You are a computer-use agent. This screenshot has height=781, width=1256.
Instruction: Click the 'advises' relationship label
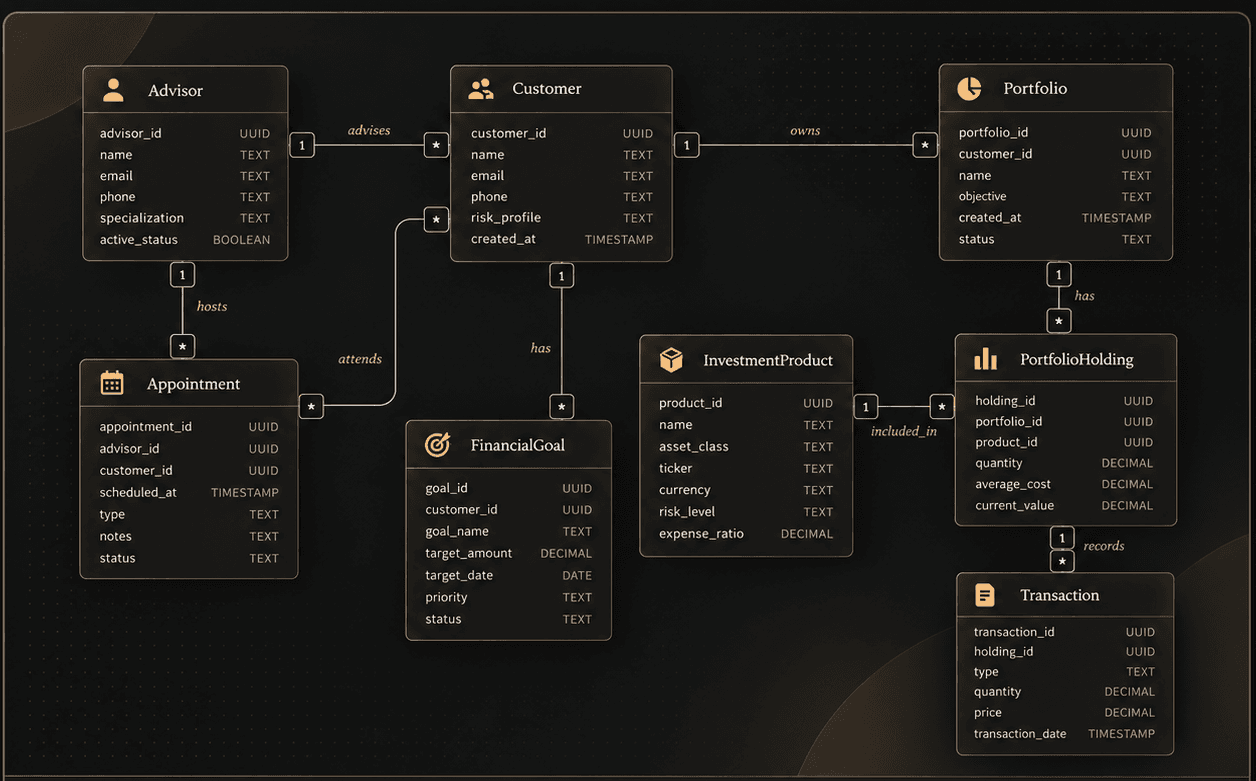click(369, 130)
